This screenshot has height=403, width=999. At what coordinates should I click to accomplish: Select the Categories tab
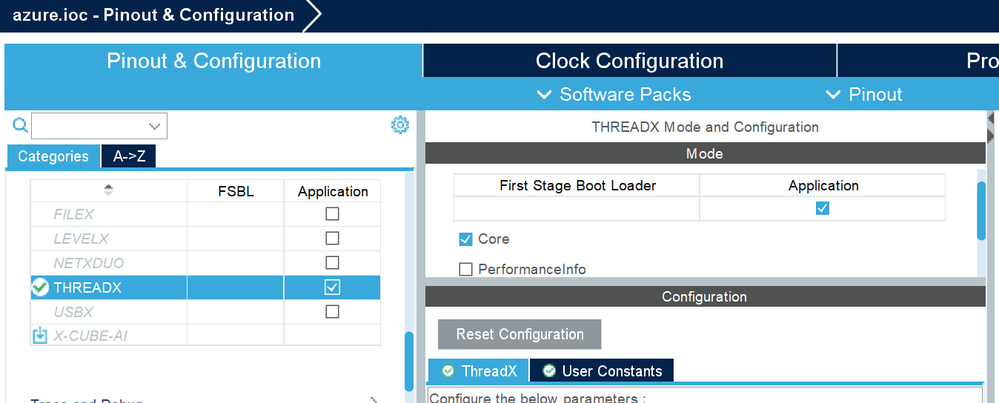point(53,156)
